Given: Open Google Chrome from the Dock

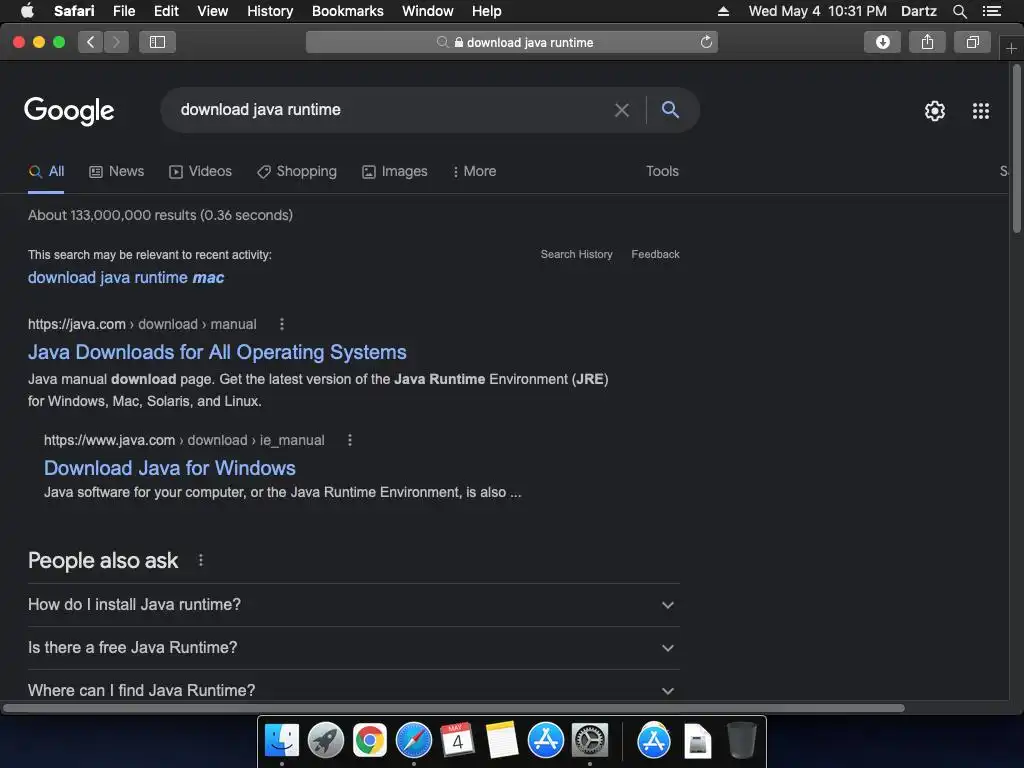Looking at the screenshot, I should [x=370, y=741].
